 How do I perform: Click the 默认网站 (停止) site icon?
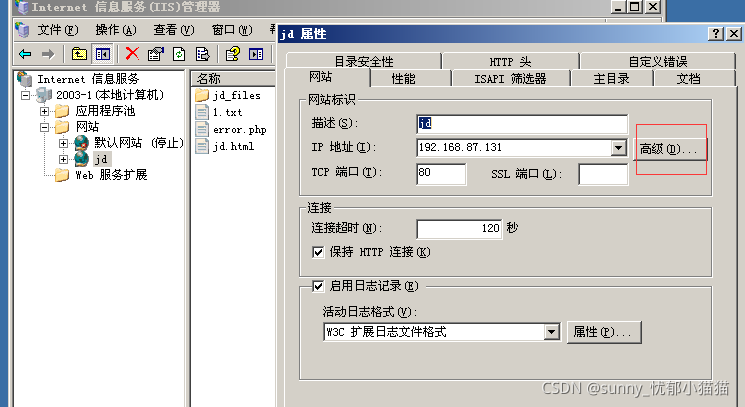click(x=82, y=142)
